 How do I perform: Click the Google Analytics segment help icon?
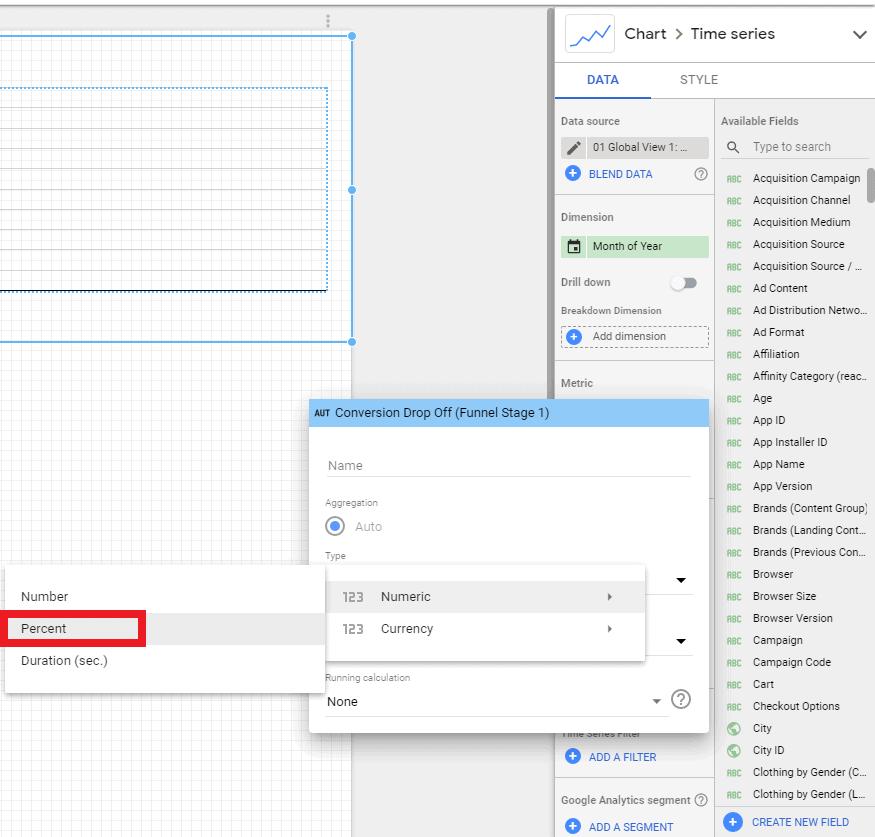[701, 800]
